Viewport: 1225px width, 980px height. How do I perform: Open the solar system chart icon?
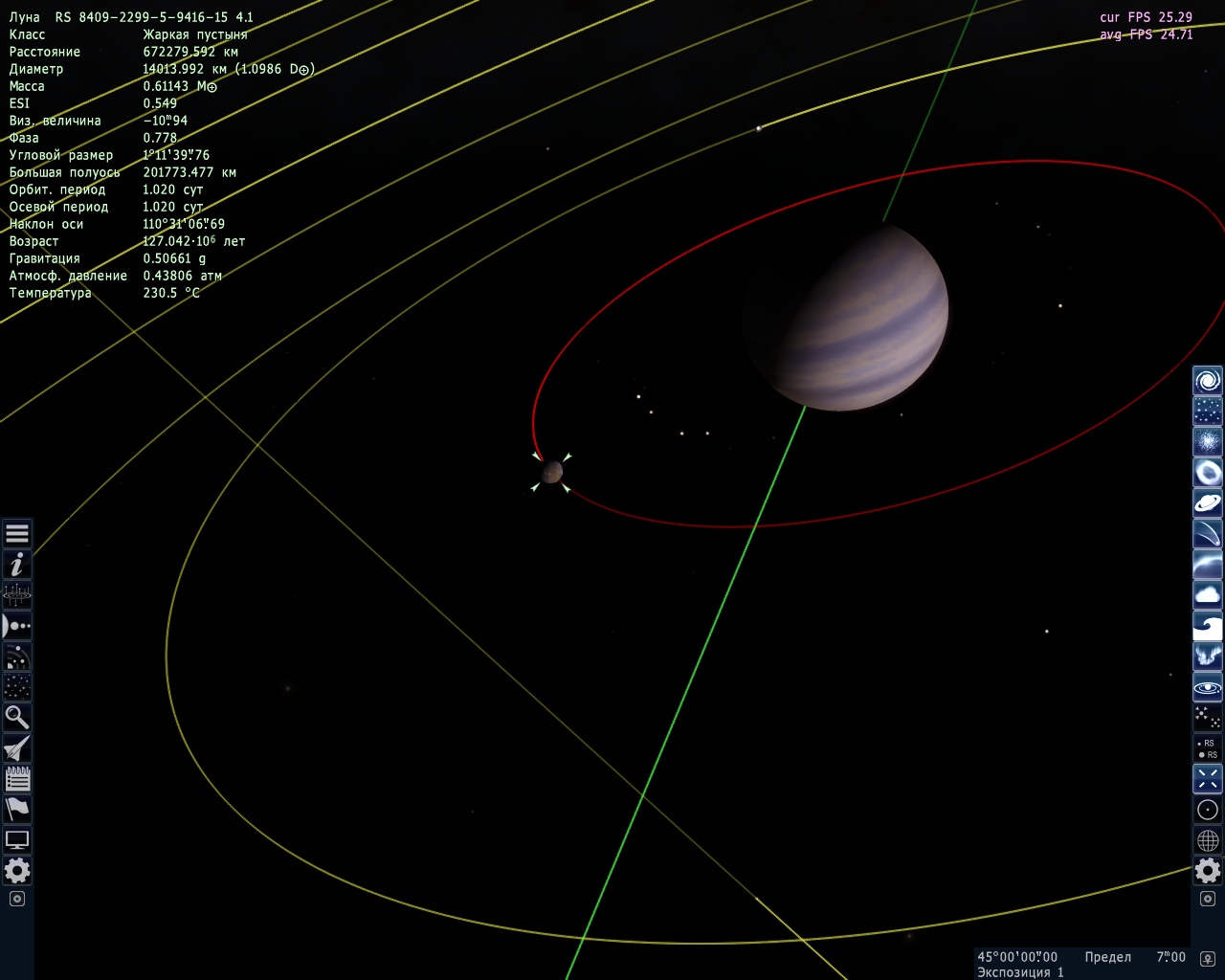pyautogui.click(x=17, y=656)
